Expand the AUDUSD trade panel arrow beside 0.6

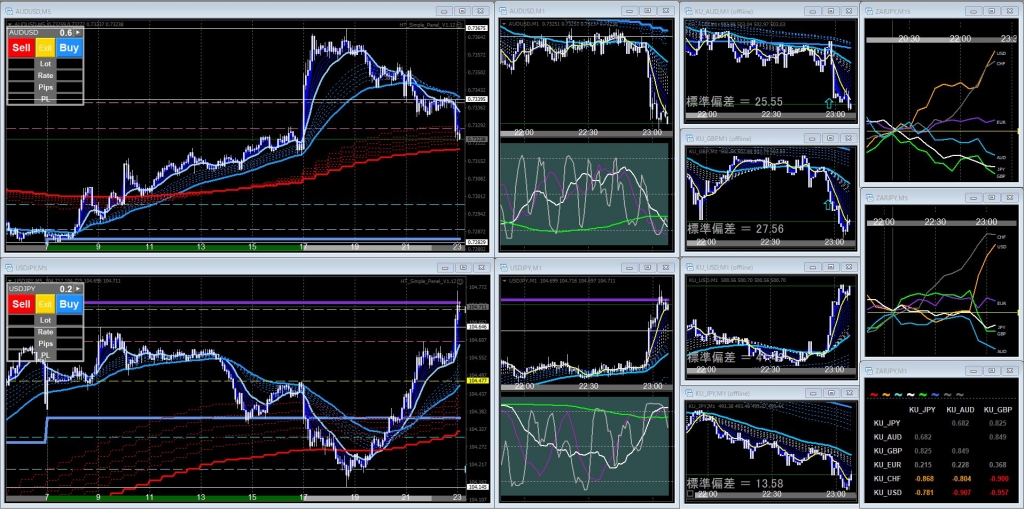79,33
